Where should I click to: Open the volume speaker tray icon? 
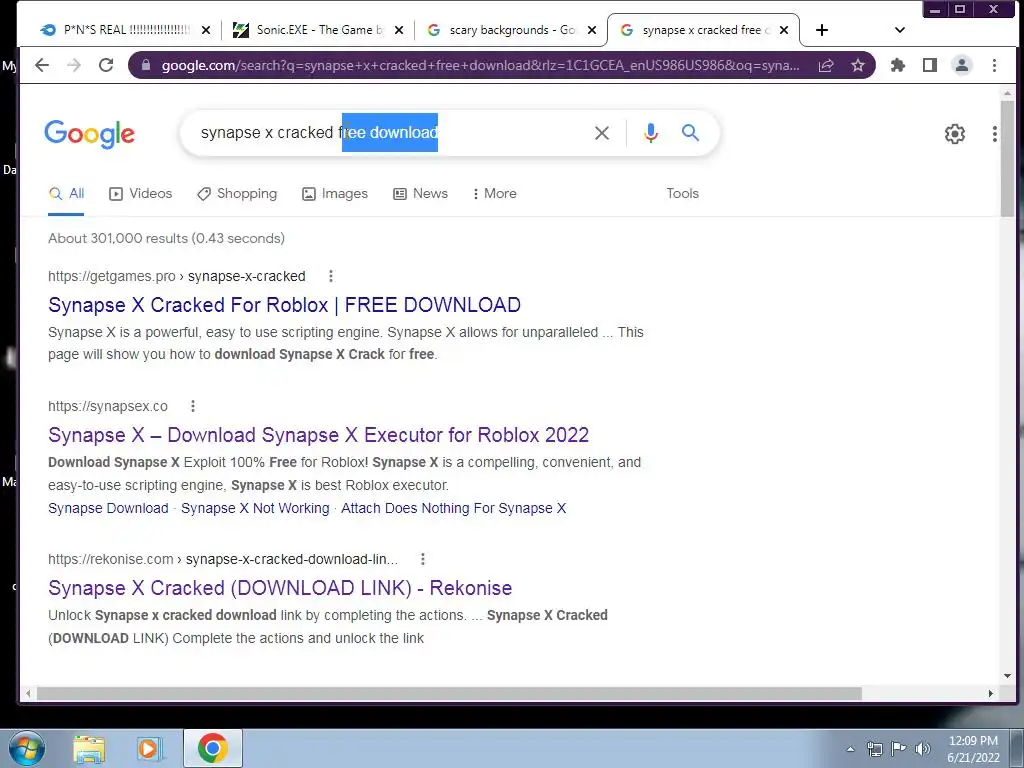coord(922,749)
